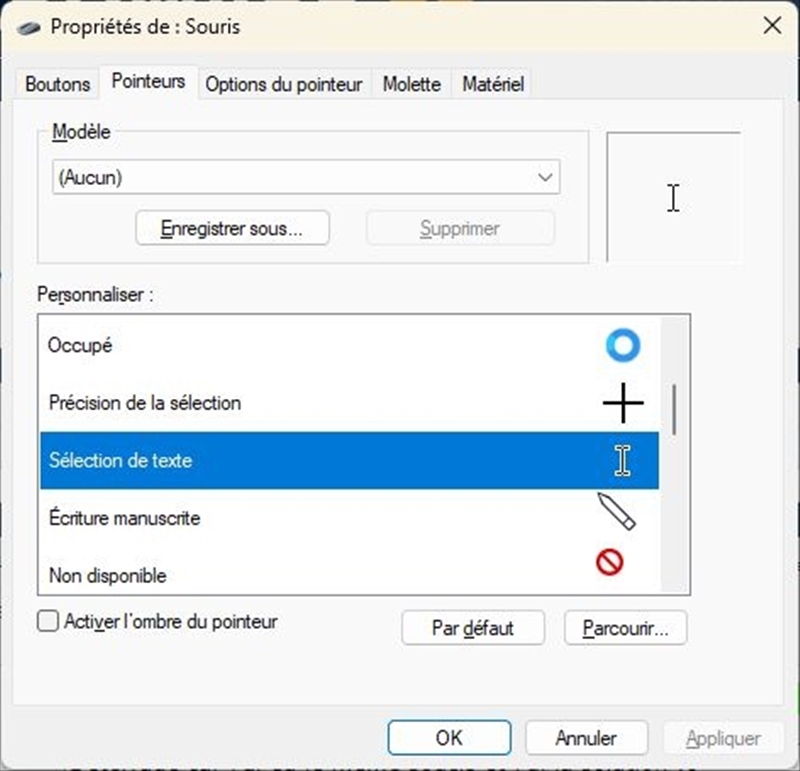Viewport: 800px width, 771px height.
Task: Click the text selection I-beam icon
Action: 623,460
